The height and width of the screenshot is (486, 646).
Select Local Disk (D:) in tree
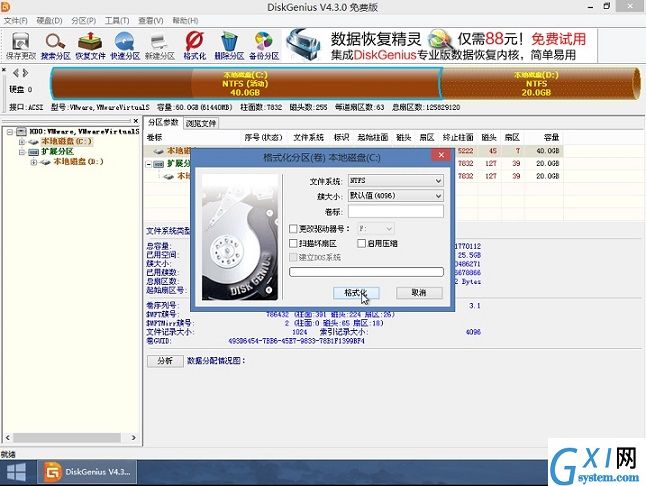(x=78, y=162)
